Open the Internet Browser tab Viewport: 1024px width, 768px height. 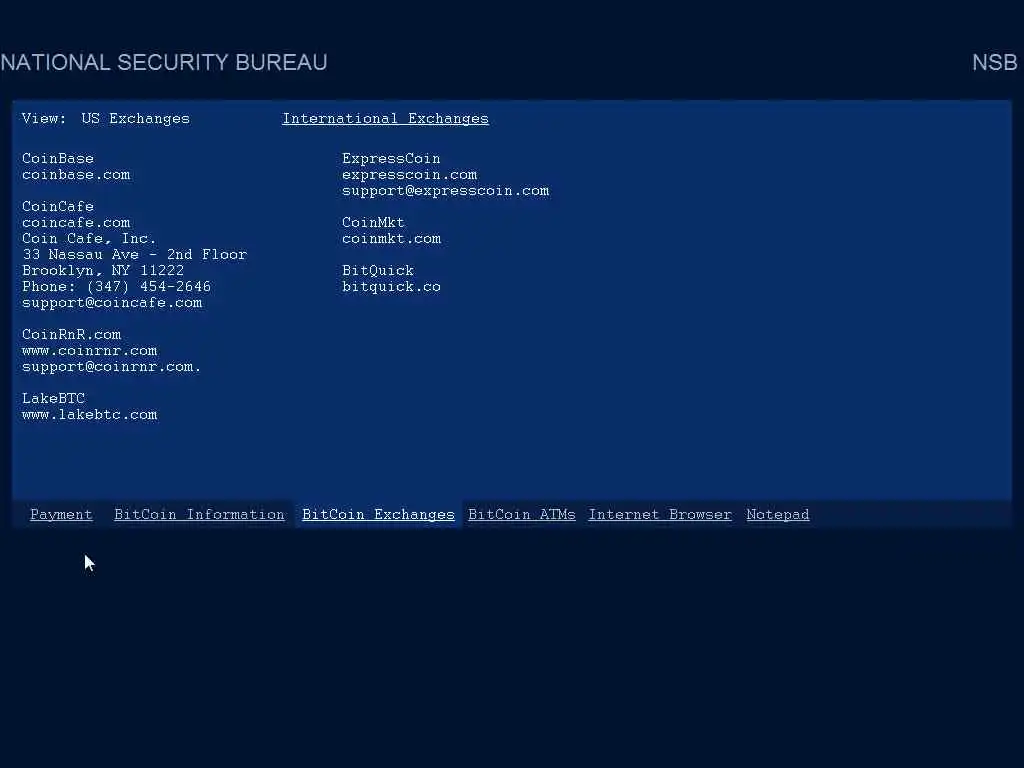pyautogui.click(x=660, y=515)
